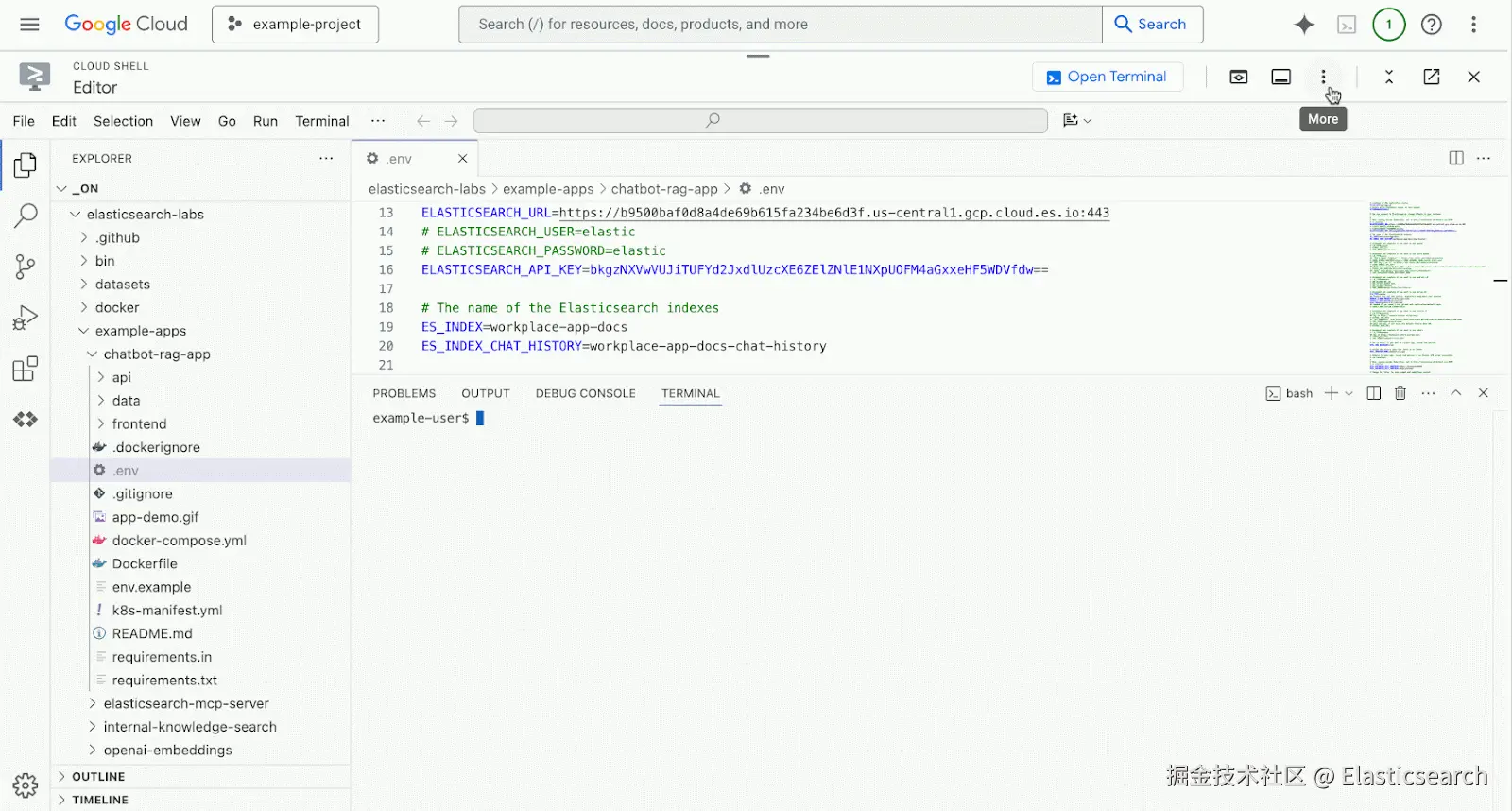This screenshot has height=811, width=1512.
Task: Click the Search button in top bar
Action: pos(1152,25)
